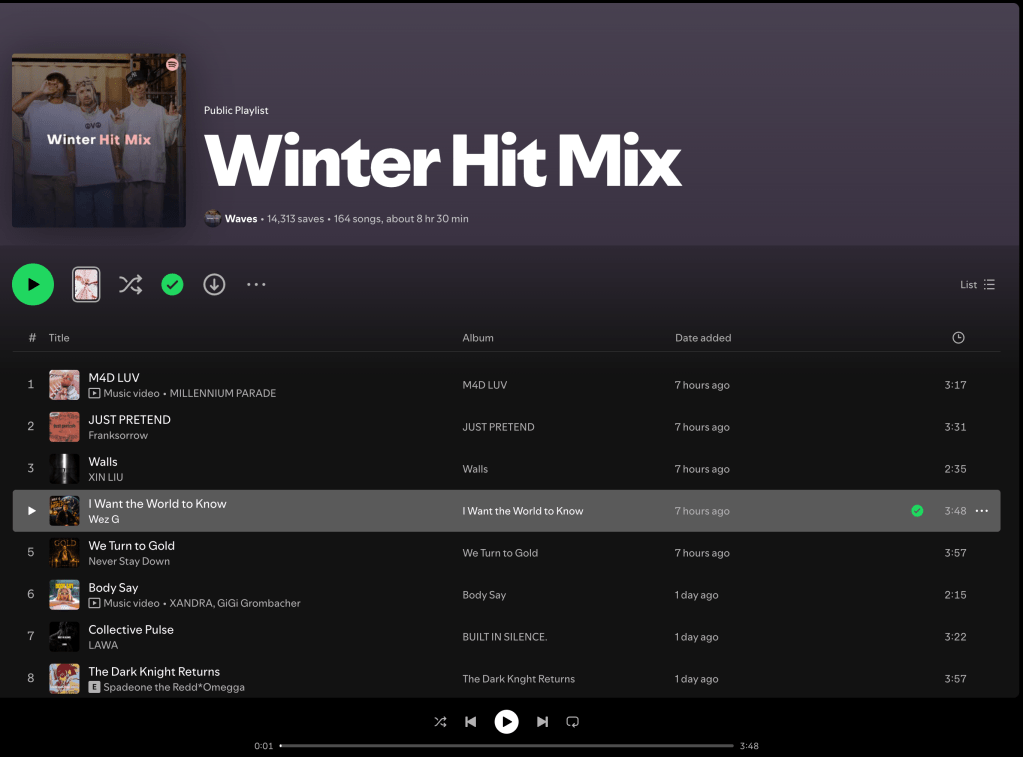Viewport: 1023px width, 757px height.
Task: Open artist XIN LIU
Action: pyautogui.click(x=106, y=477)
